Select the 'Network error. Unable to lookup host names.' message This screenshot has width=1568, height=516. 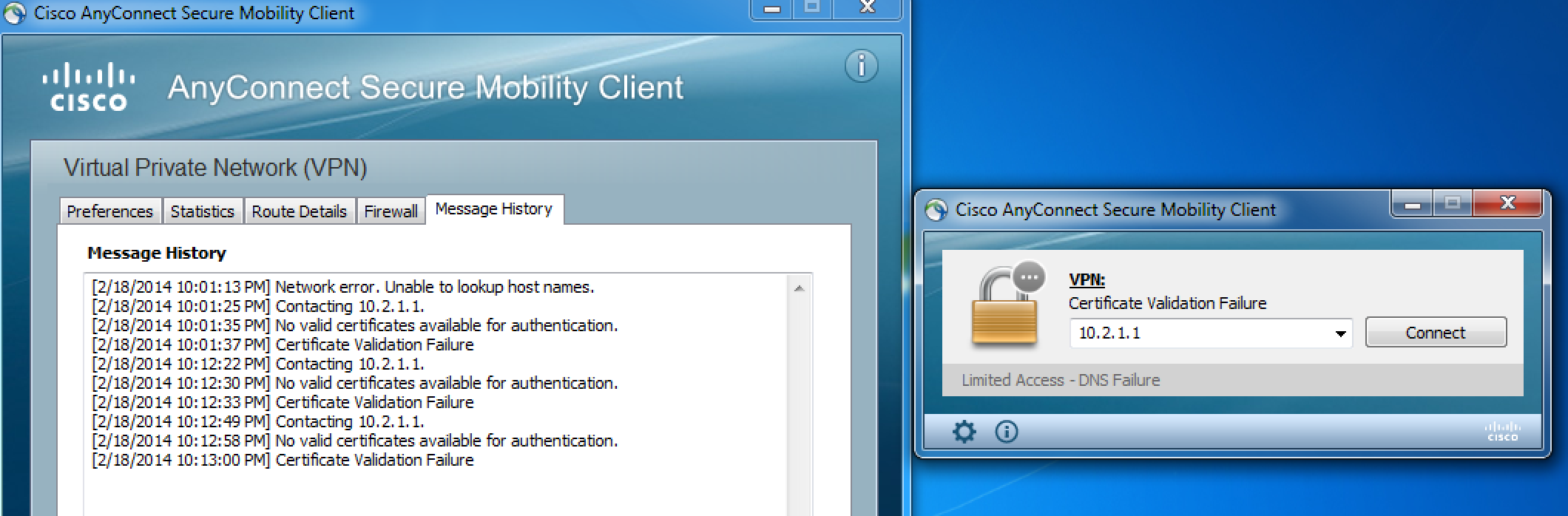343,287
